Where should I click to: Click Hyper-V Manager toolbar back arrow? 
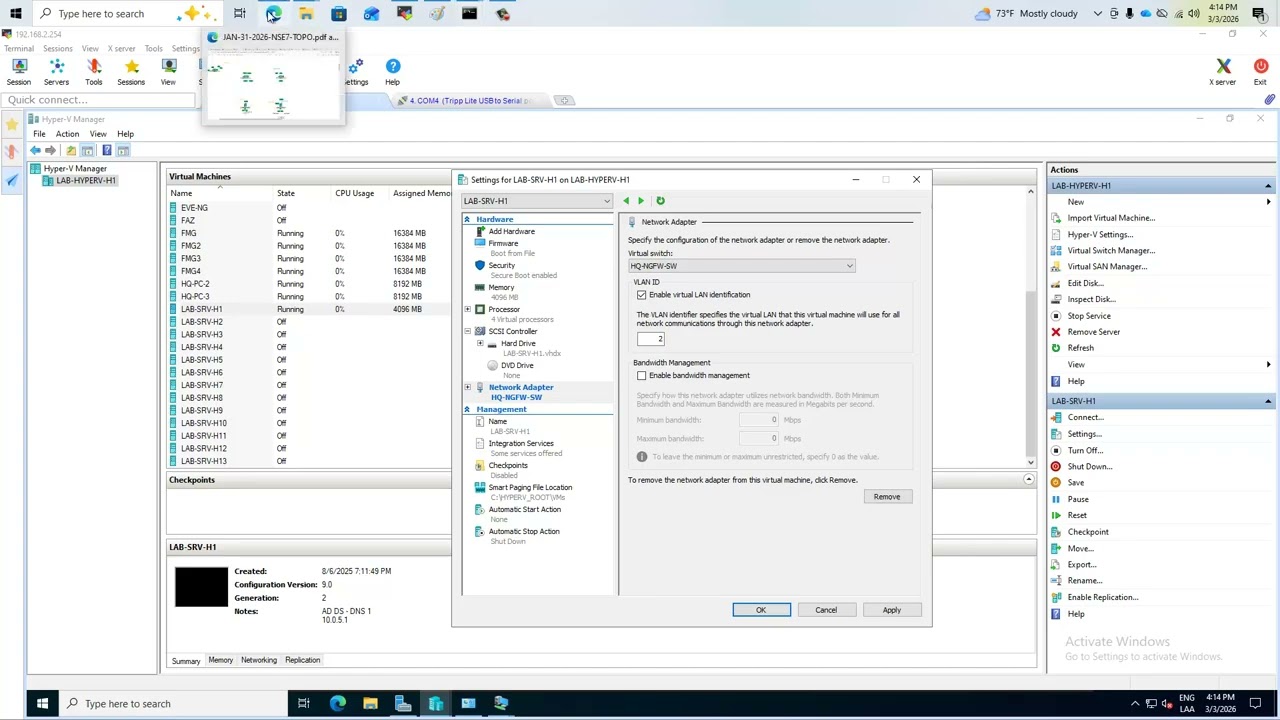(35, 150)
